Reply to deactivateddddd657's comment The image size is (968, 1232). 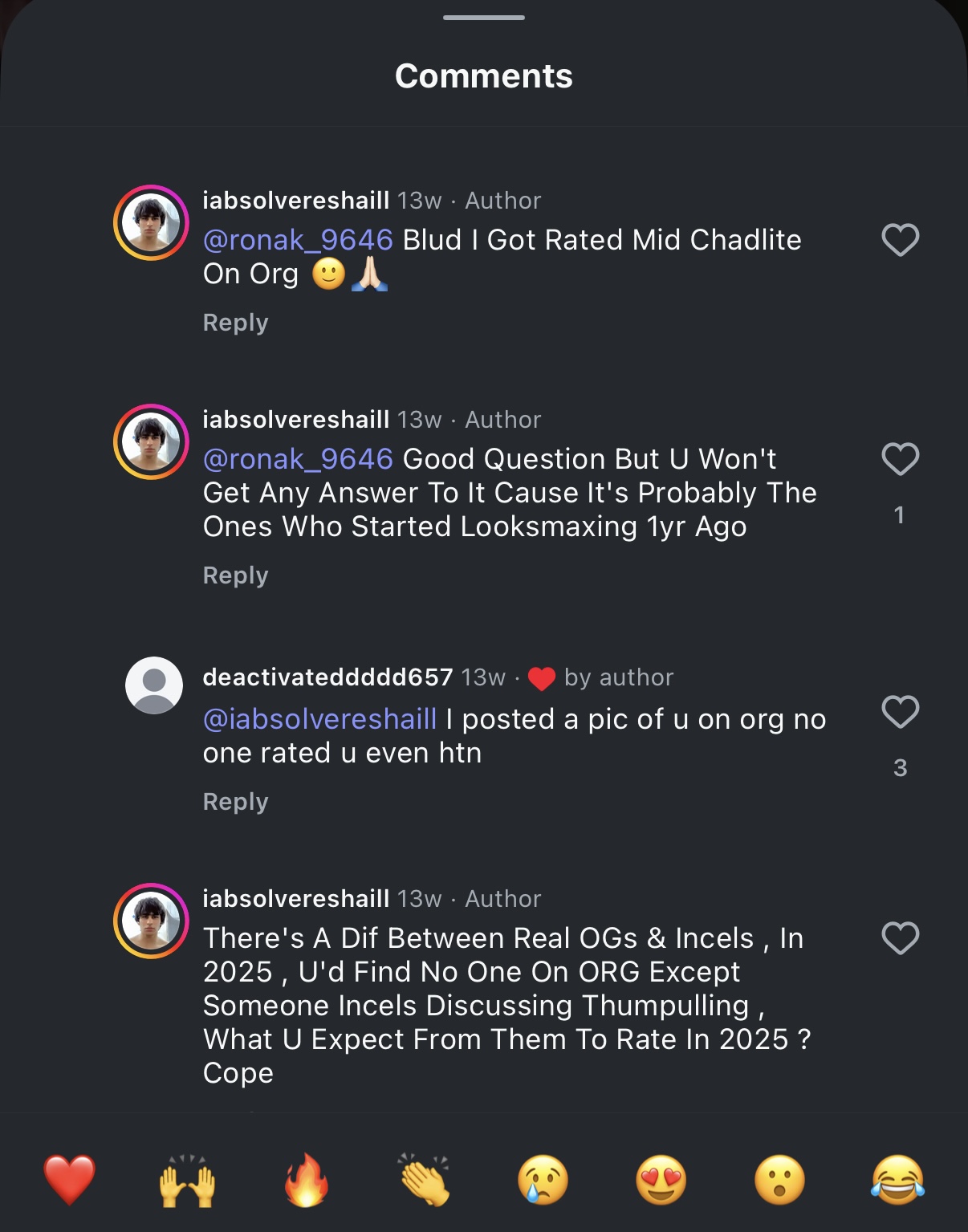point(235,802)
